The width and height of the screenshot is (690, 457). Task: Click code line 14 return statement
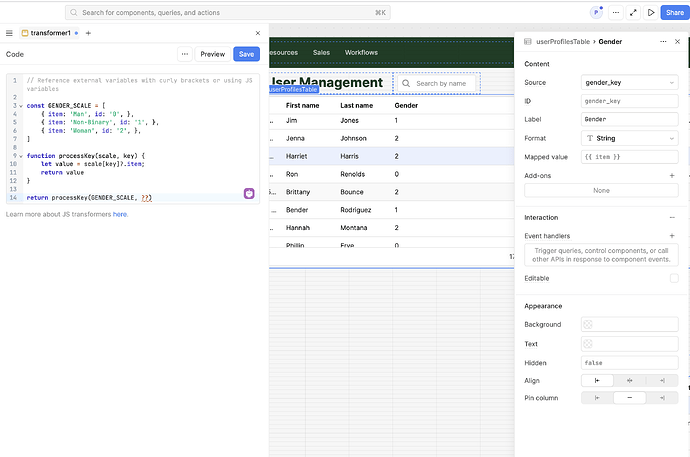click(x=89, y=197)
